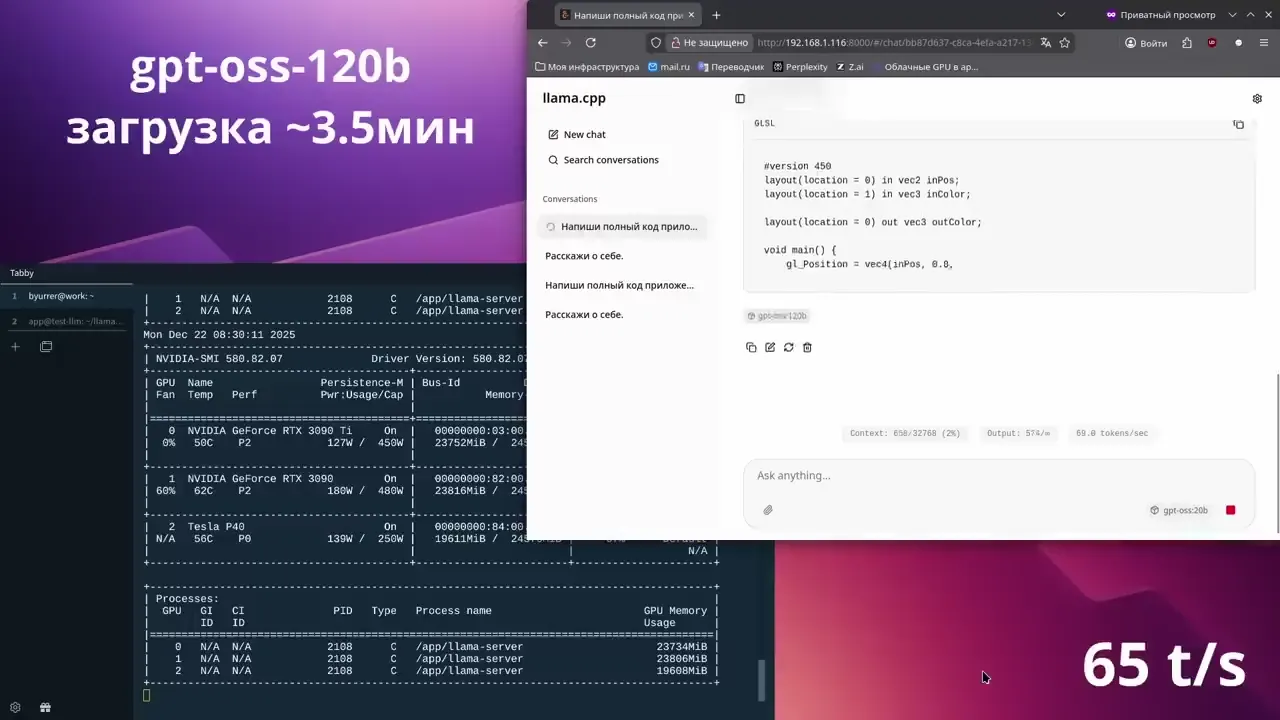Click the gpt-oss-120b model badge
This screenshot has width=1280, height=720.
(777, 316)
